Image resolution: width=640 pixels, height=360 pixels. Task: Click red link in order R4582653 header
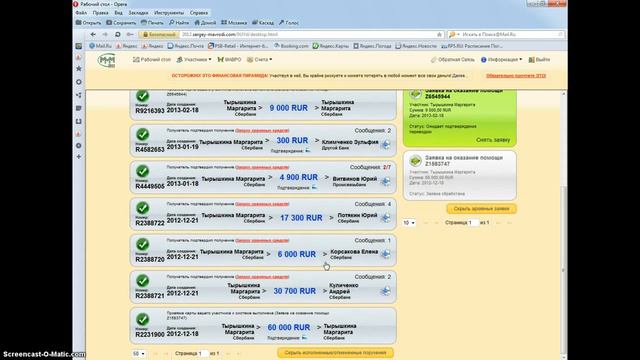click(262, 131)
